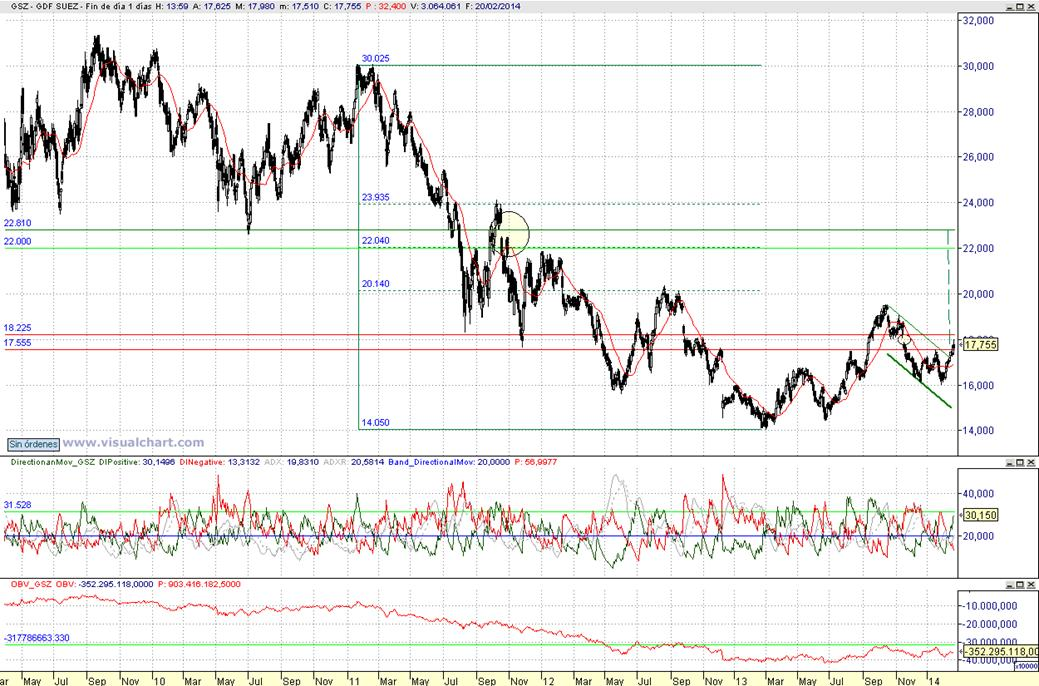The height and width of the screenshot is (686, 1039).
Task: Click the -10.000,000 label on OBV axis
Action: (991, 606)
